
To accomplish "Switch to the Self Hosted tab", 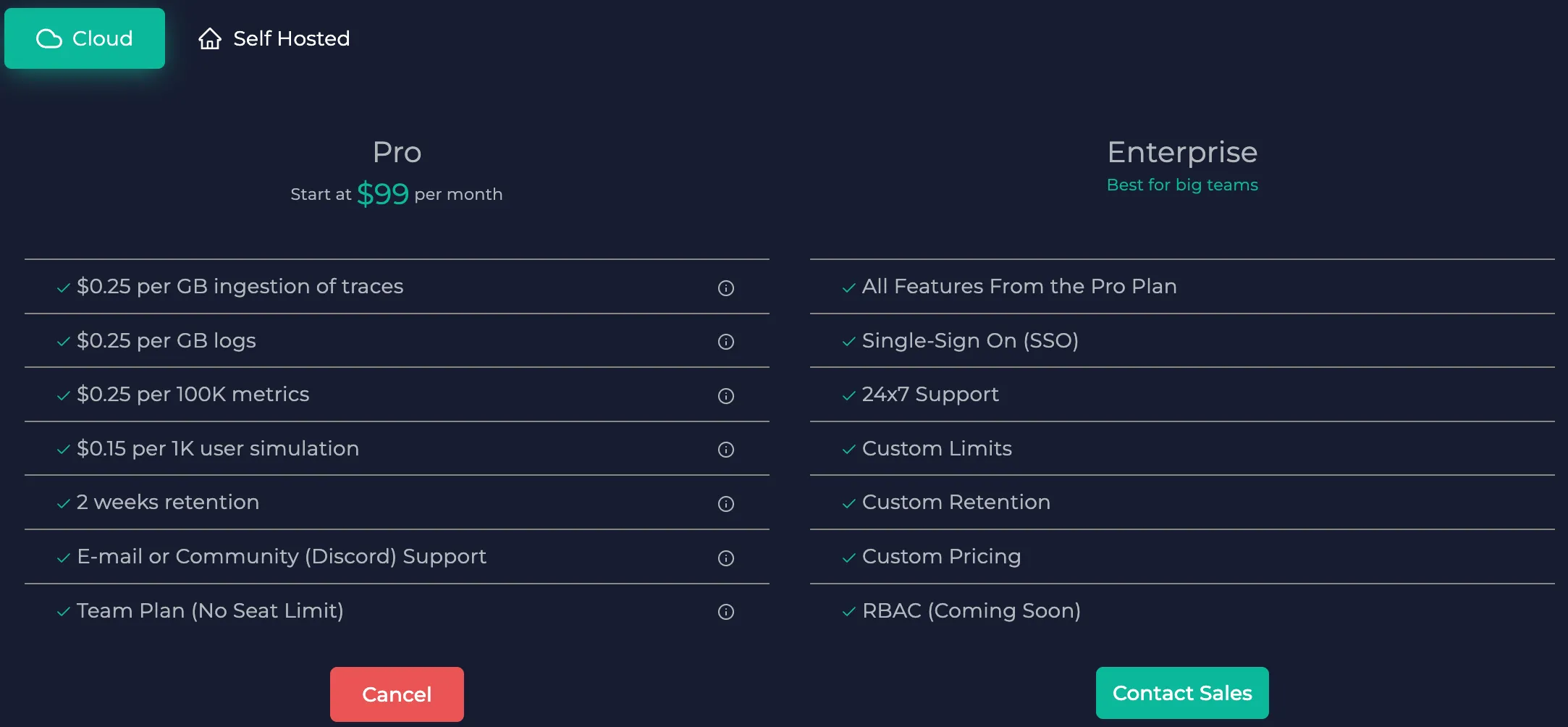I will 274,38.
